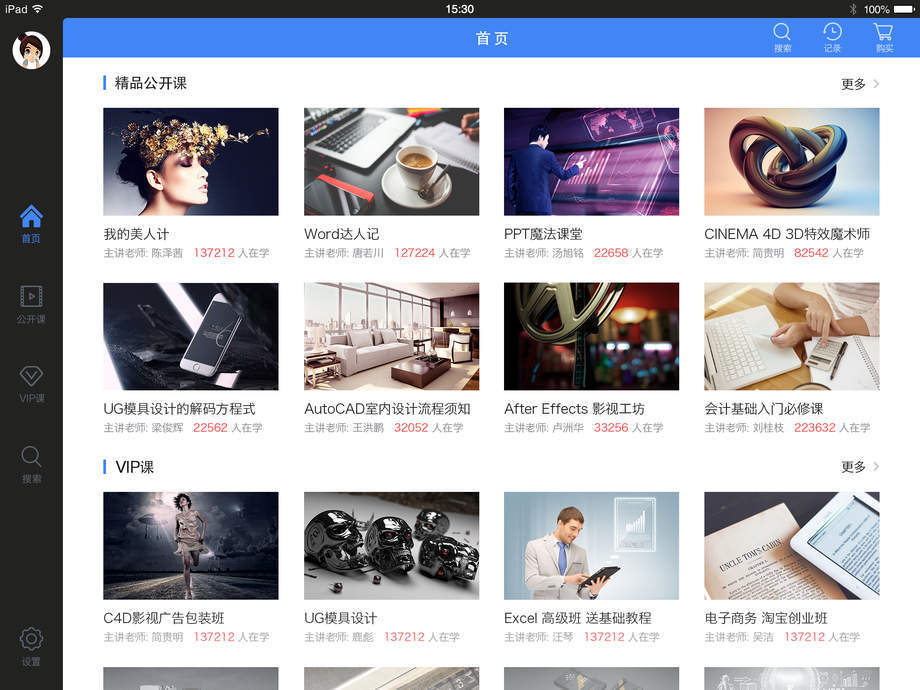
Task: Click the After Effects 影视工坊 title
Action: click(x=574, y=409)
